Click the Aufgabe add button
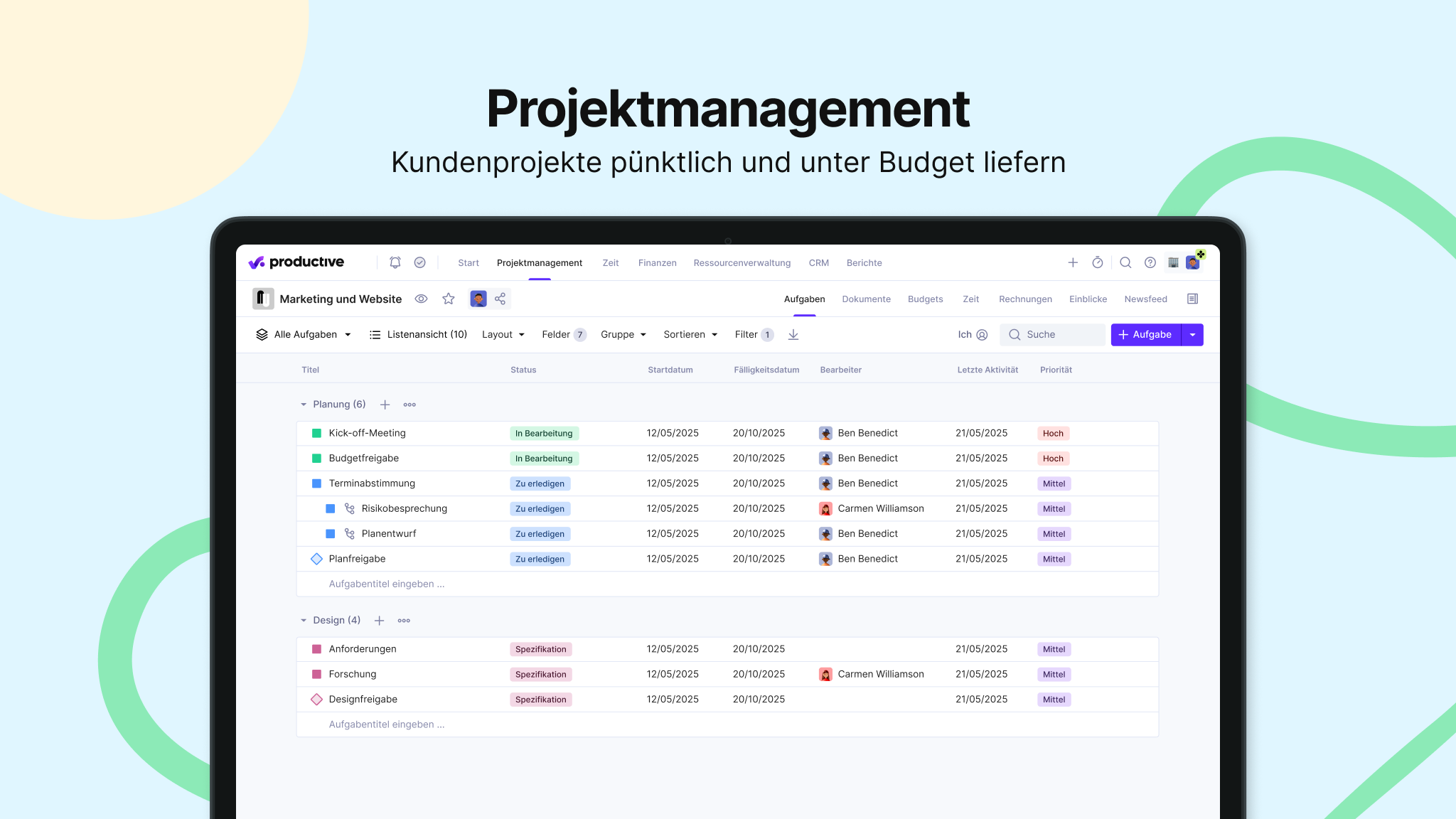1456x819 pixels. 1145,334
